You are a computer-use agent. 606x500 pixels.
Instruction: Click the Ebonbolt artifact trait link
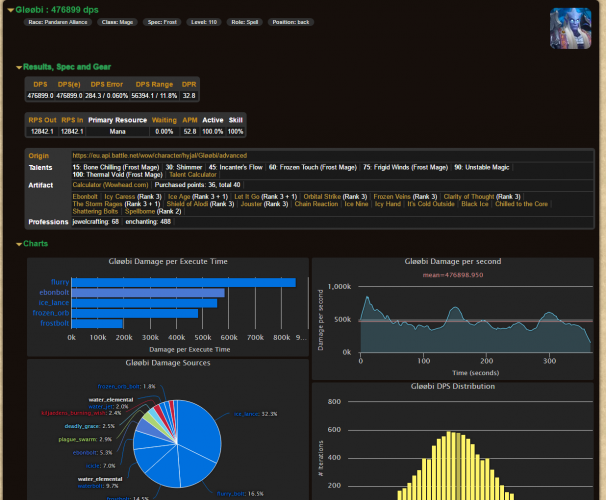[85, 197]
